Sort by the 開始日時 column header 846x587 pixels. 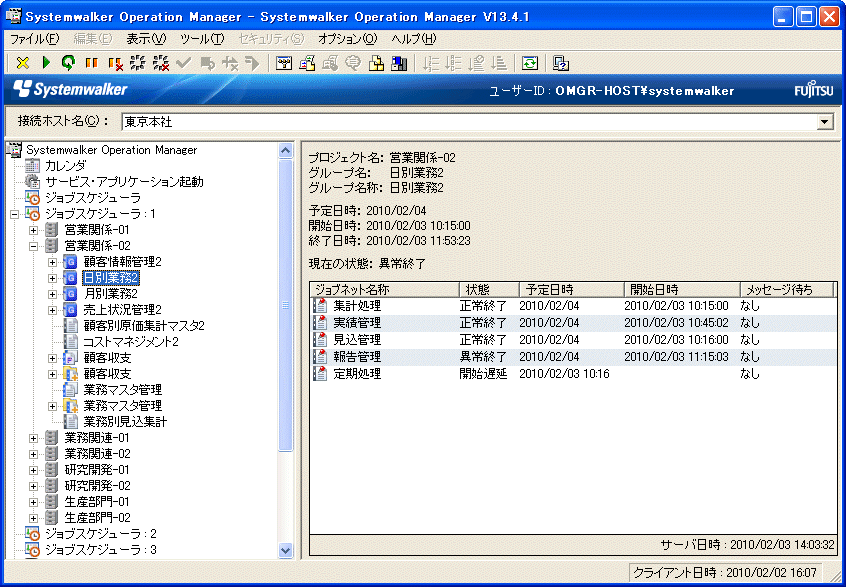[681, 289]
